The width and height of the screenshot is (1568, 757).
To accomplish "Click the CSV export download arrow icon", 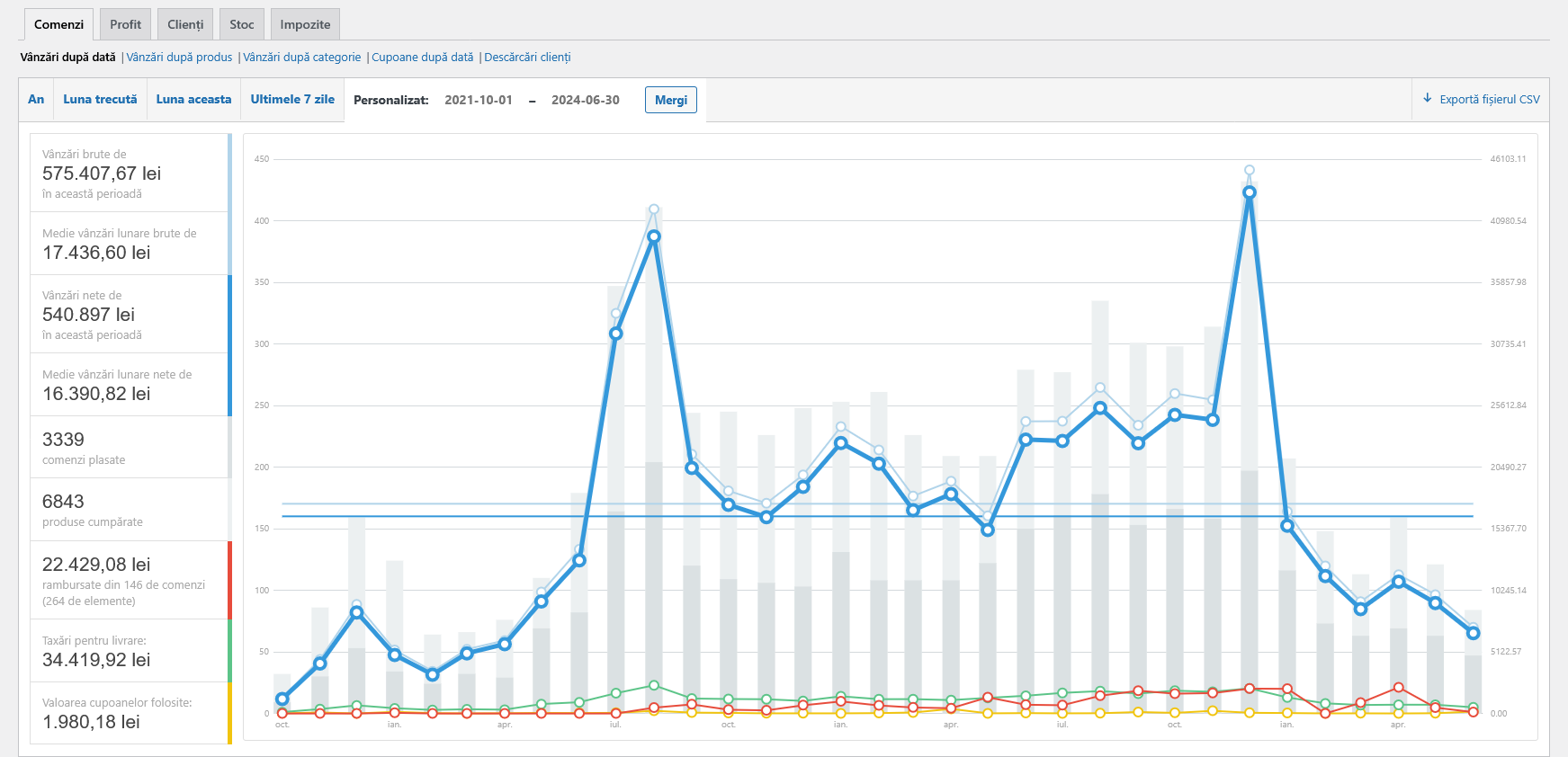I will click(1427, 99).
